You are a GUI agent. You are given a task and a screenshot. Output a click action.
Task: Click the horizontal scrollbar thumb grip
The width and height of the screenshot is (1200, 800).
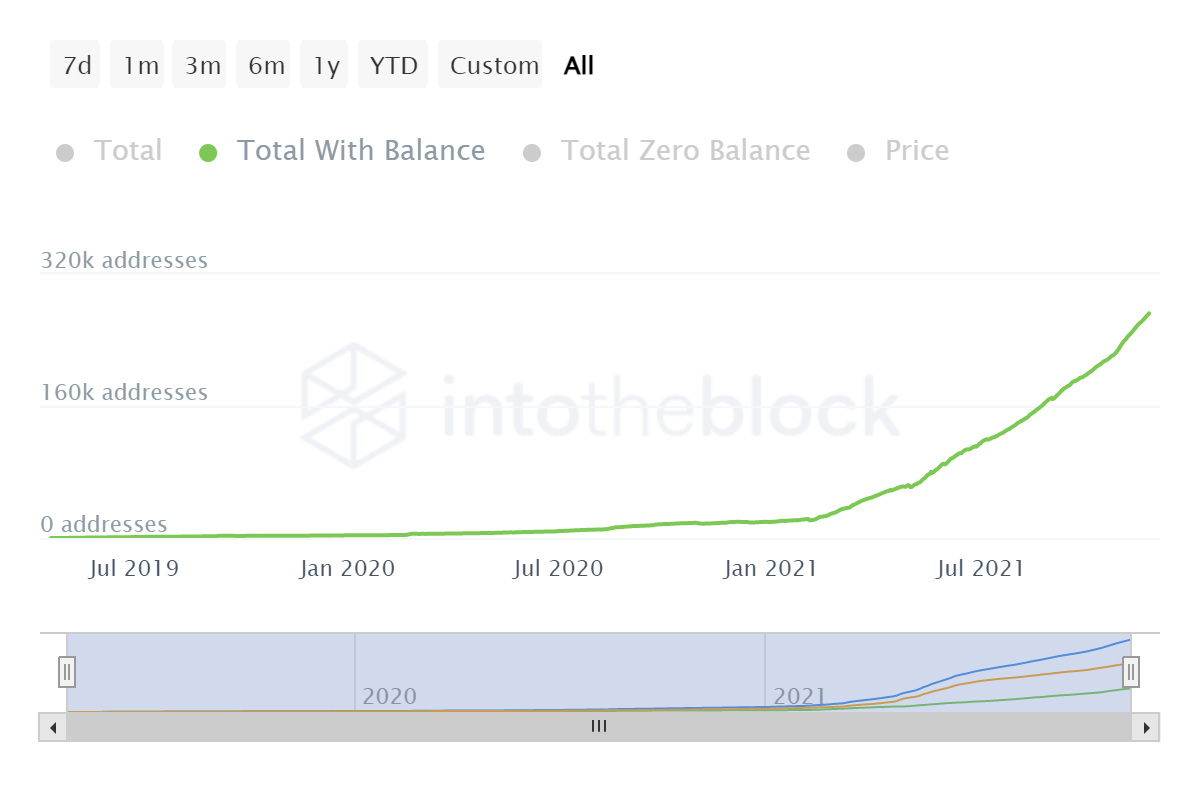[599, 727]
